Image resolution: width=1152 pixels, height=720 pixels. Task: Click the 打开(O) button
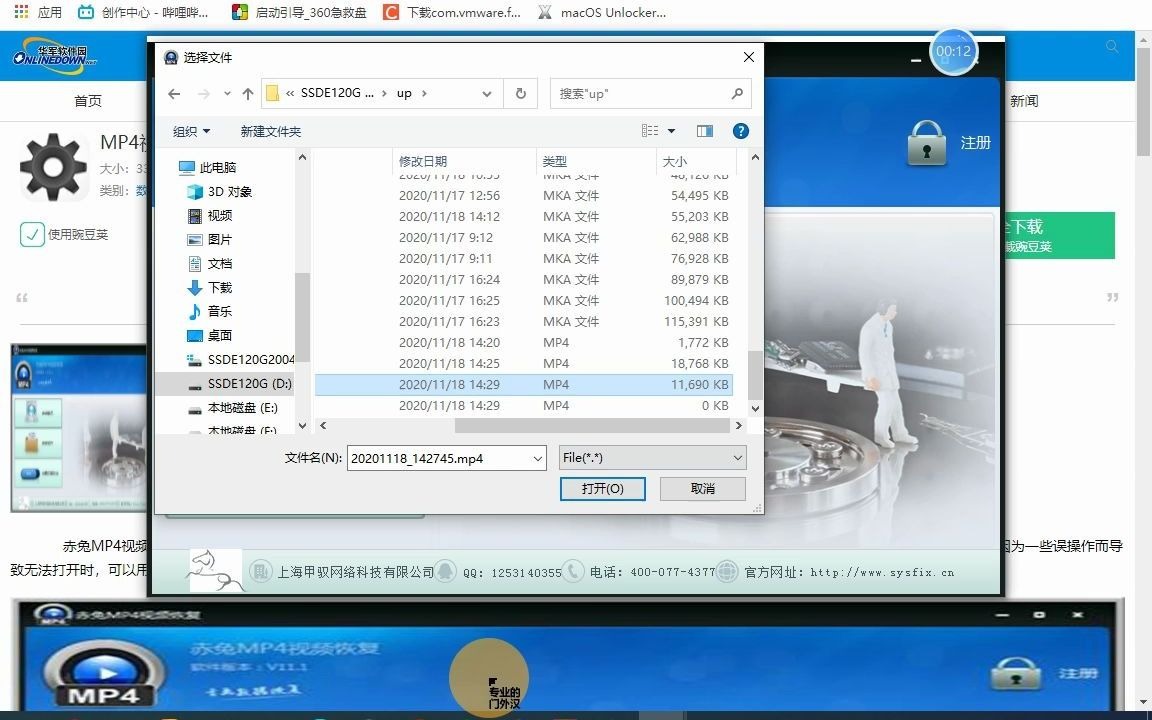pyautogui.click(x=603, y=489)
